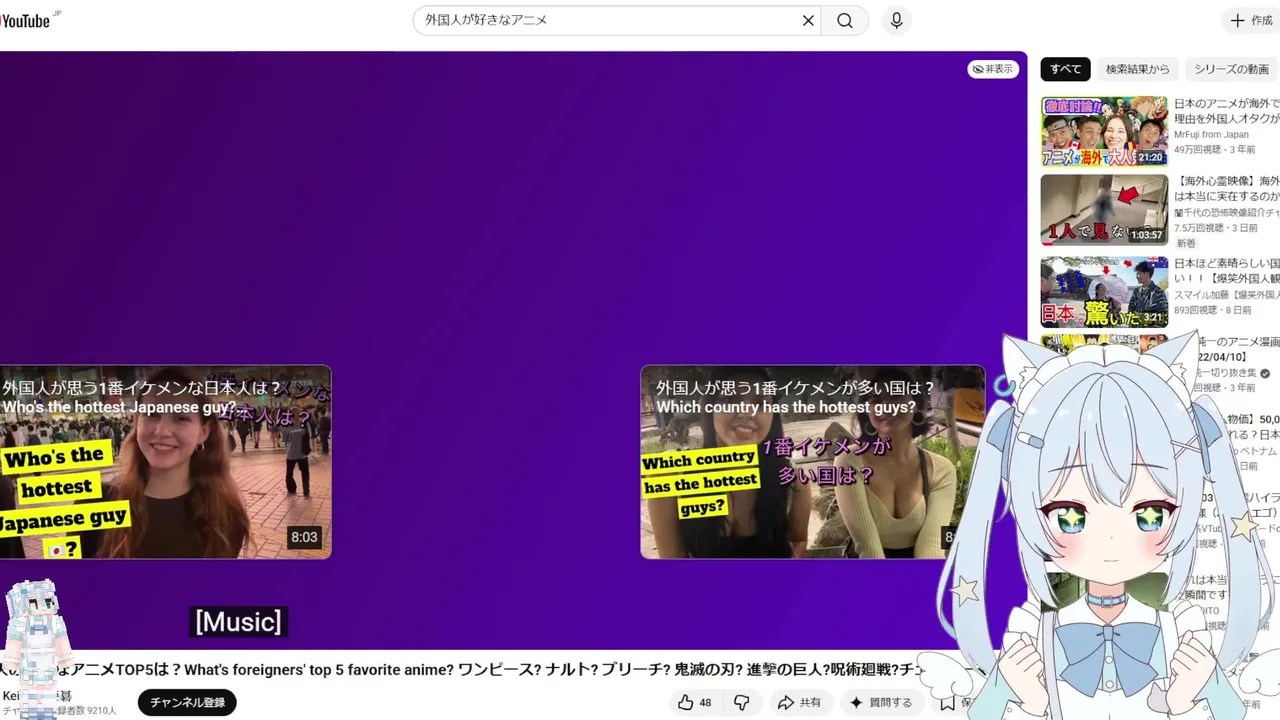Click the 49万回視聴・3年前 view count text
The height and width of the screenshot is (720, 1280).
[x=1214, y=149]
